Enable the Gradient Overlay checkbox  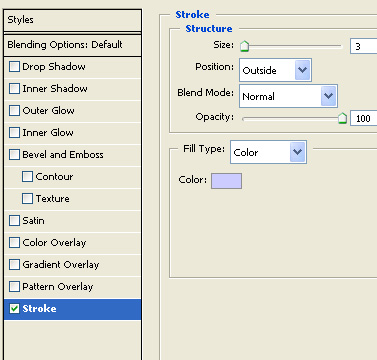tap(14, 265)
